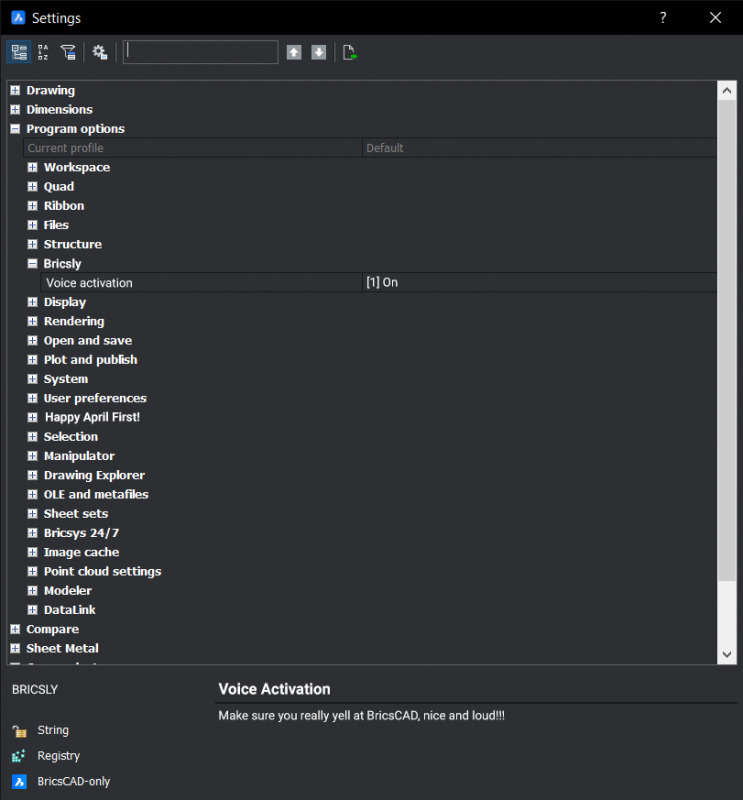Expand the Quad node
The width and height of the screenshot is (743, 800).
click(32, 187)
